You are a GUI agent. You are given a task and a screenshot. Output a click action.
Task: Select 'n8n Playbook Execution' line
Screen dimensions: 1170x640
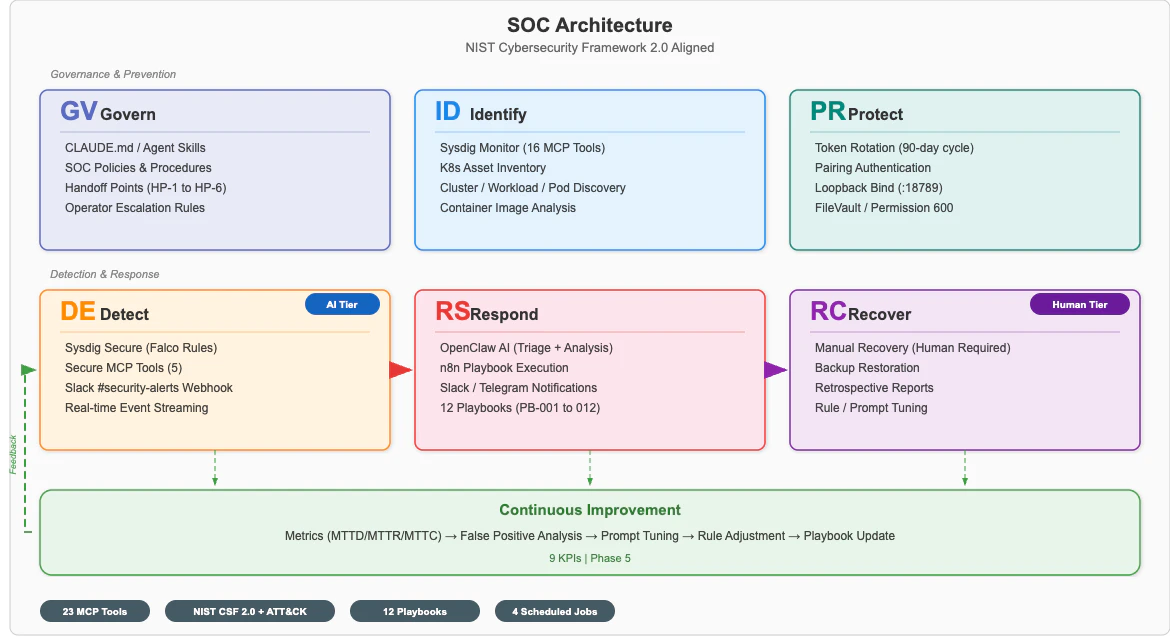[504, 368]
